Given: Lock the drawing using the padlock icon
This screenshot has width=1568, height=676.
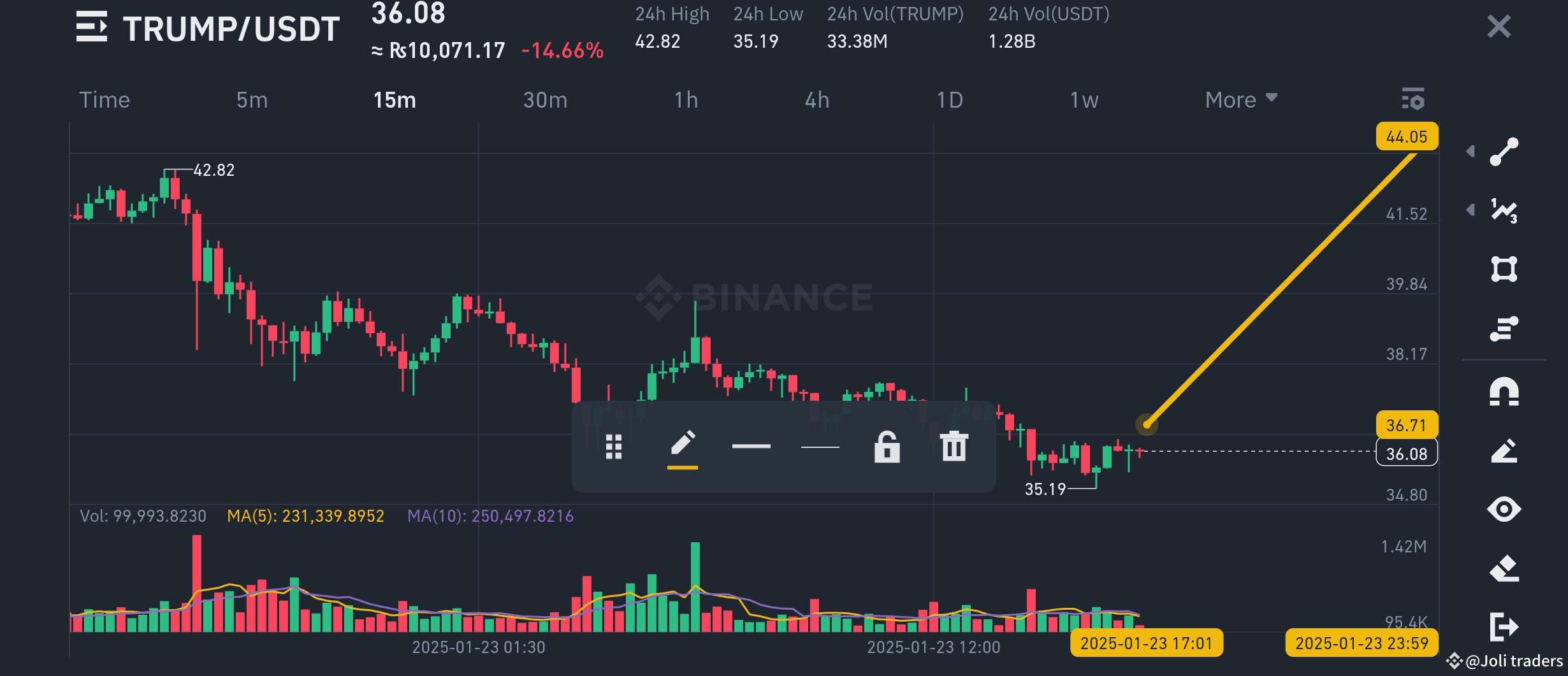Looking at the screenshot, I should (x=887, y=445).
